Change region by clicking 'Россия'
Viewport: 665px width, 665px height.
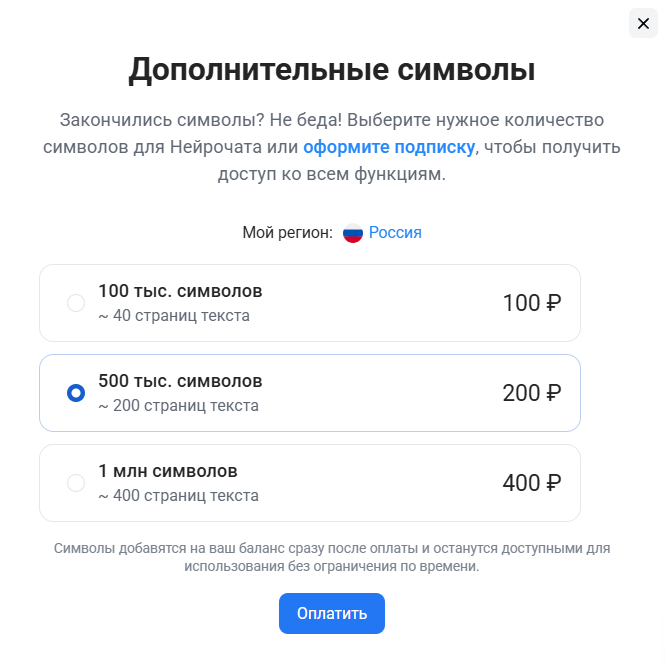pyautogui.click(x=395, y=232)
